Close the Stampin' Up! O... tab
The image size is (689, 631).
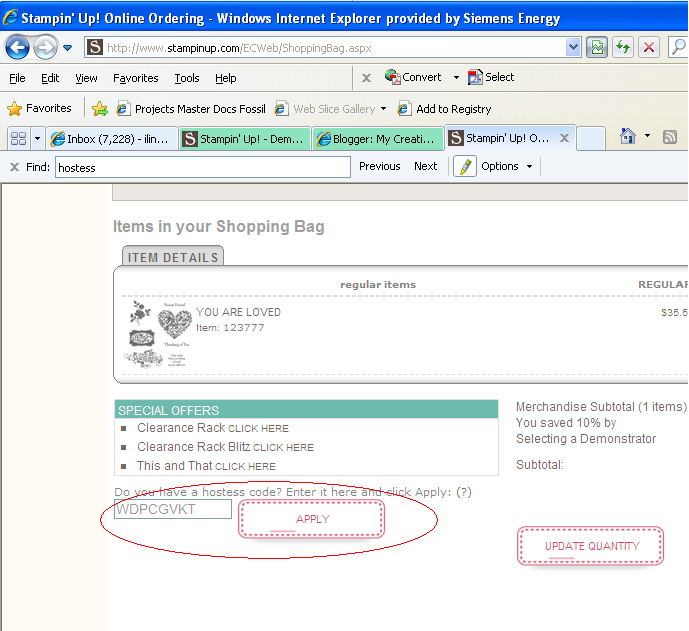(x=565, y=138)
